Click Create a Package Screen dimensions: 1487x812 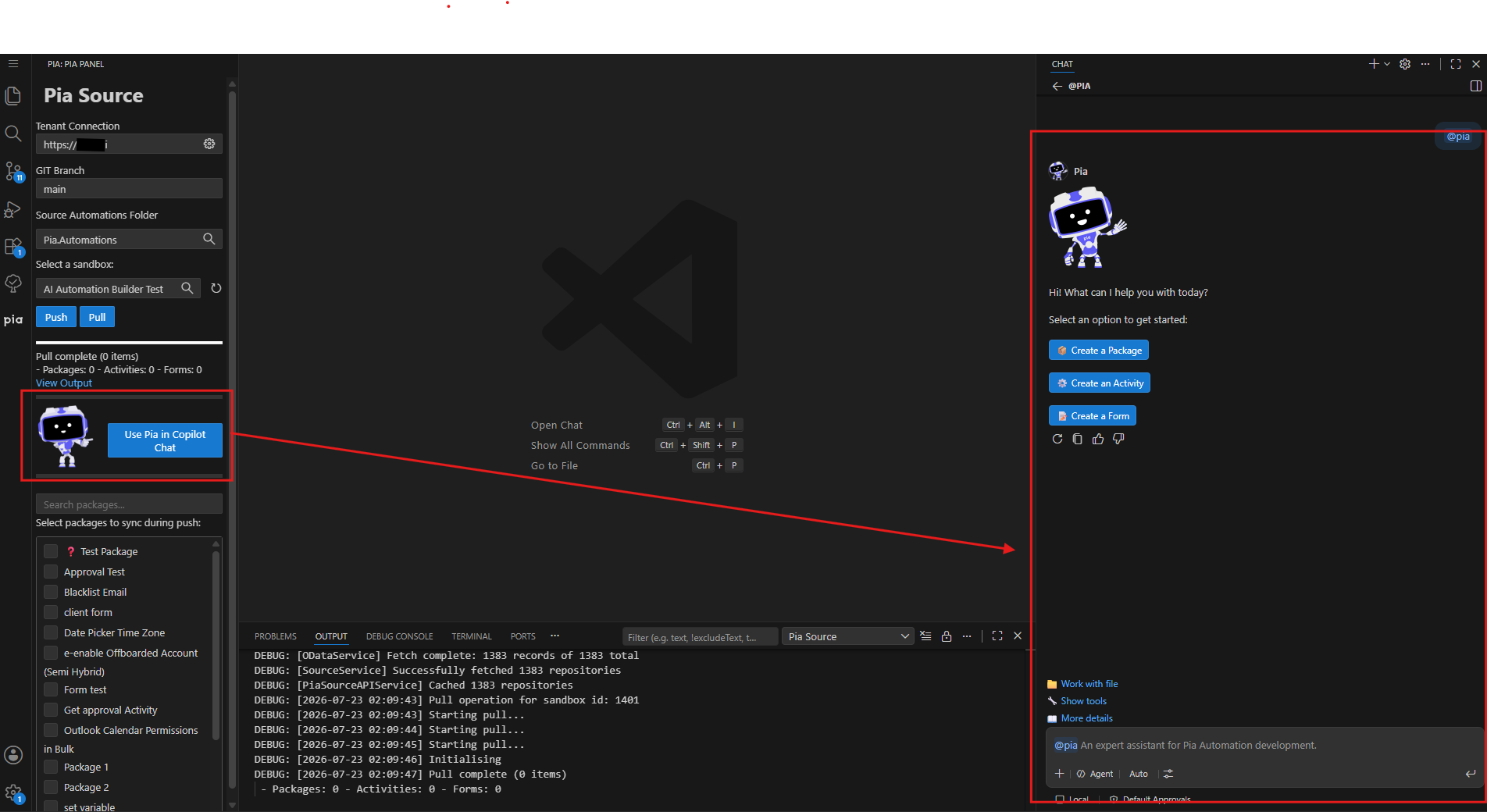(x=1099, y=351)
